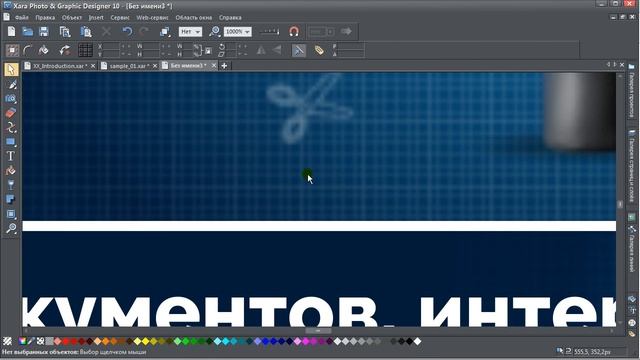Undo the last action
Image resolution: width=640 pixels, height=360 pixels.
click(x=127, y=31)
